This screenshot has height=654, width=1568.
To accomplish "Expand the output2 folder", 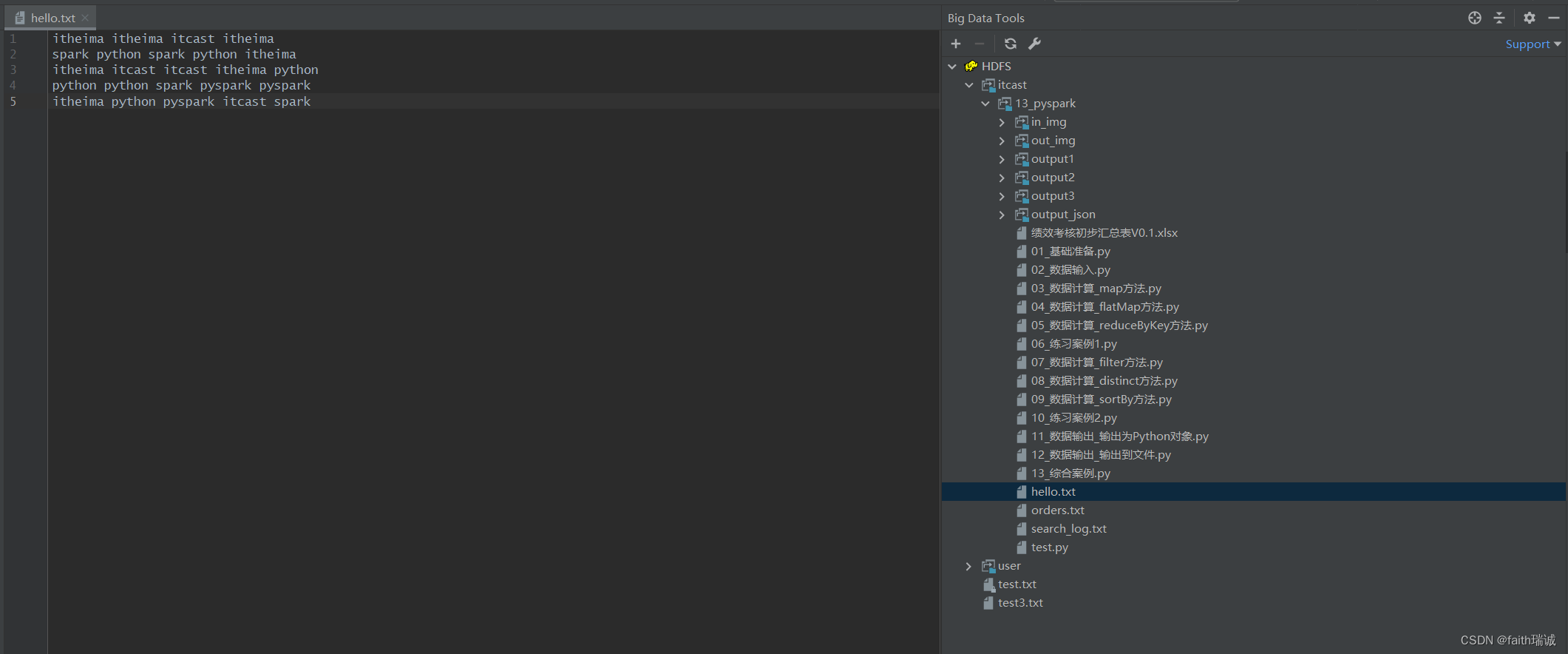I will [x=1002, y=178].
